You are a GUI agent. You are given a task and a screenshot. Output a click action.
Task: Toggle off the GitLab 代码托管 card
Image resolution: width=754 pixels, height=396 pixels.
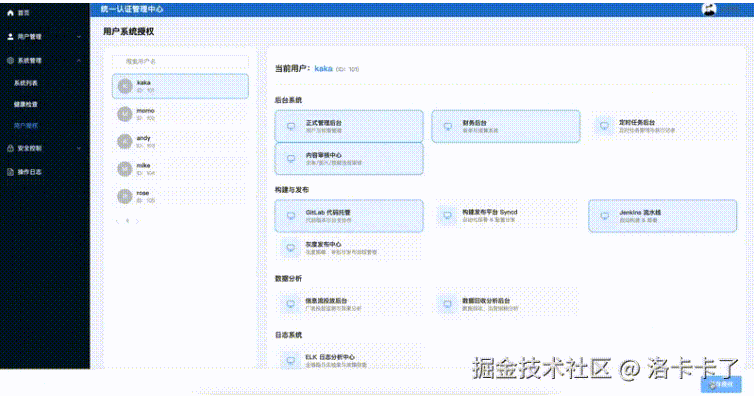[349, 216]
